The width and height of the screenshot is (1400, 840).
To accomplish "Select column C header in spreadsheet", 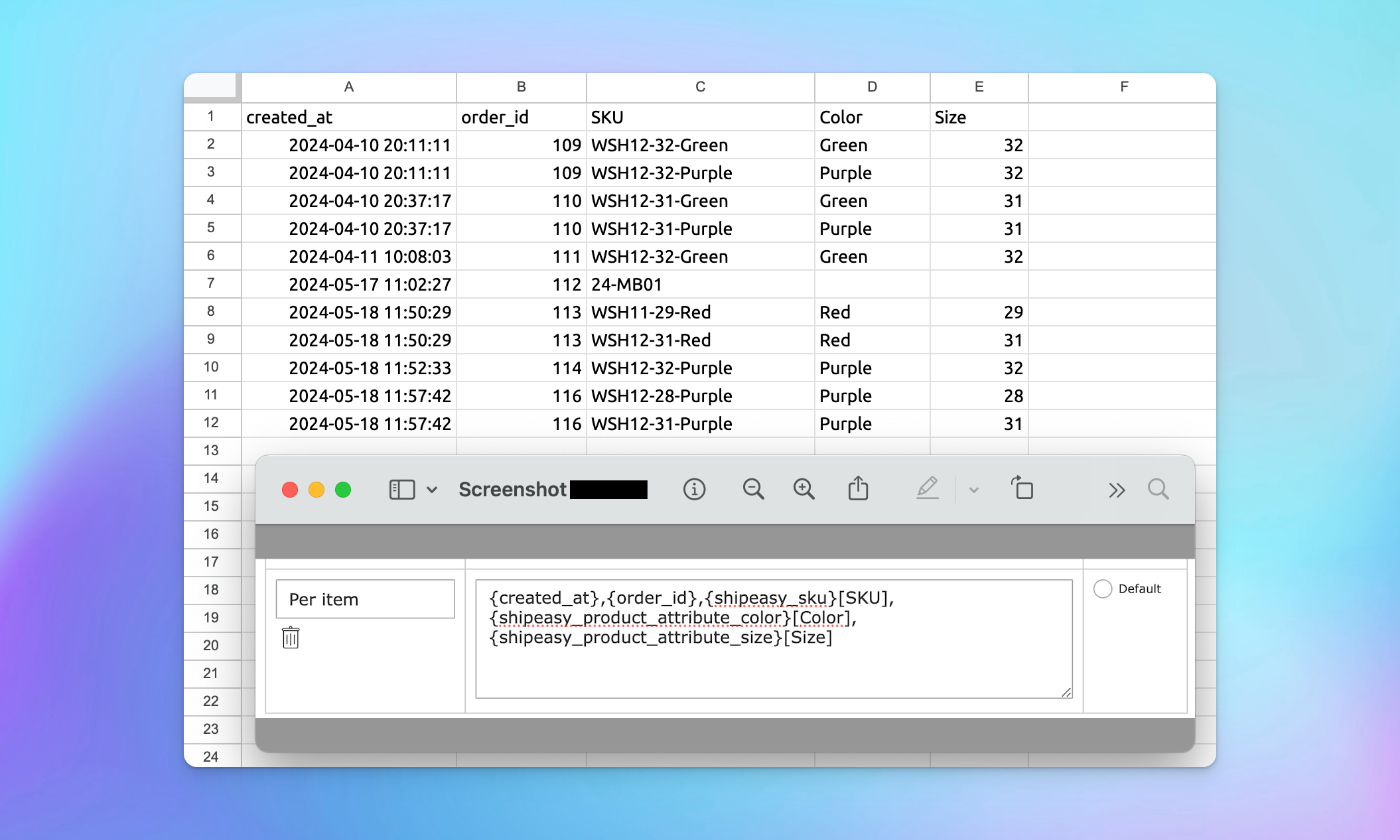I will click(701, 87).
